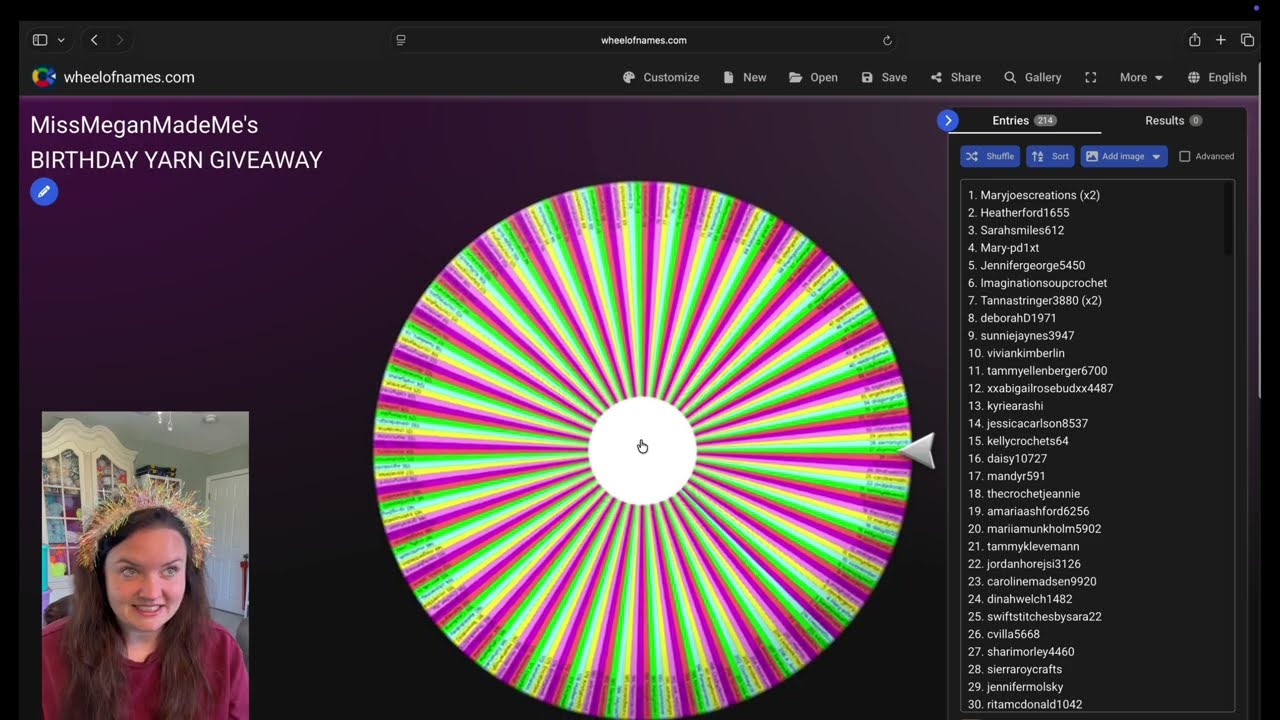Save the current wheel

click(884, 77)
